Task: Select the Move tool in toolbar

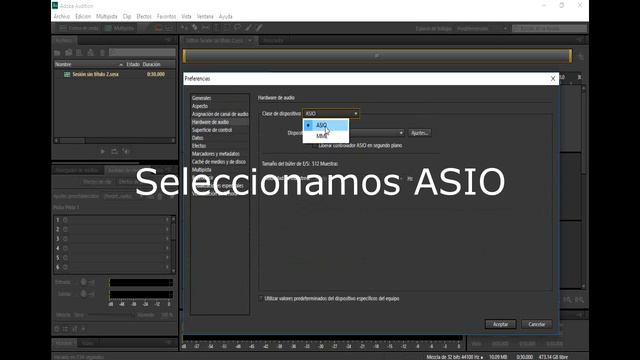Action: coord(184,28)
